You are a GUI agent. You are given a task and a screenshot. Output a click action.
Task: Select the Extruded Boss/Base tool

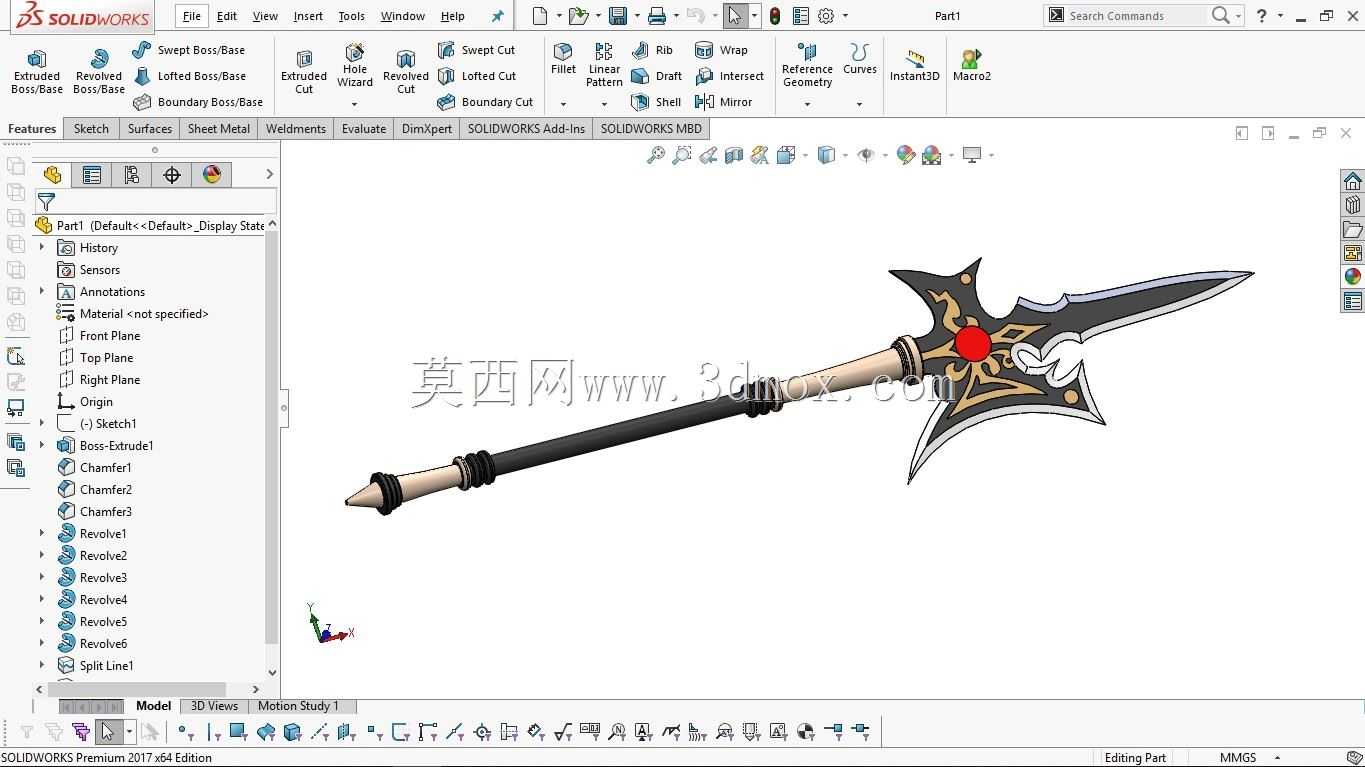(37, 72)
